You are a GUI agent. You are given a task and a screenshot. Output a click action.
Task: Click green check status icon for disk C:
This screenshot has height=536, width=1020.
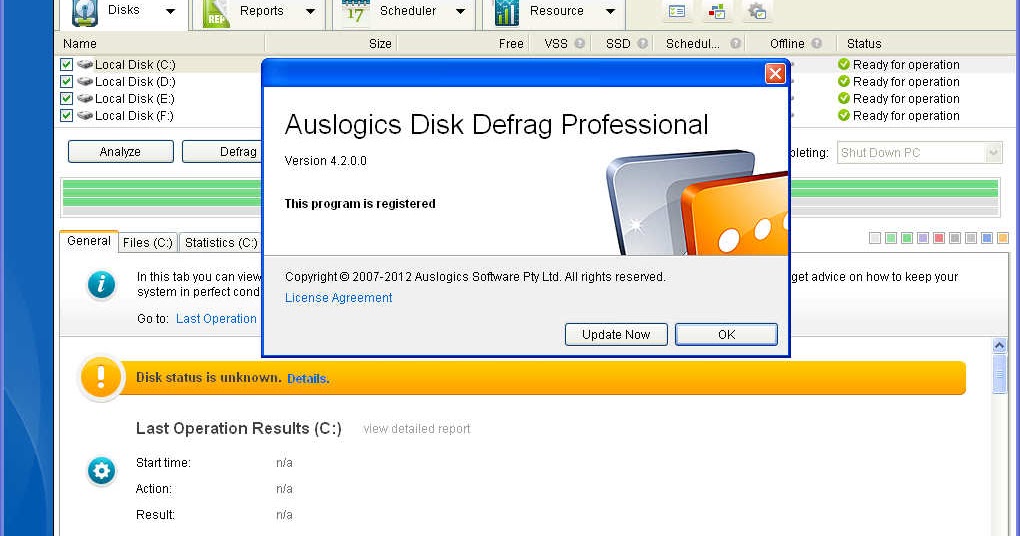(844, 64)
